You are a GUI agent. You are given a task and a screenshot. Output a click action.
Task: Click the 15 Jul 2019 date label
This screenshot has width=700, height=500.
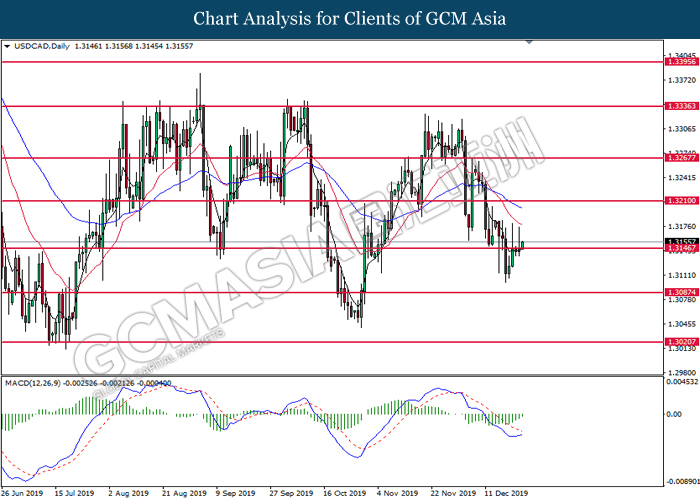pos(74,493)
